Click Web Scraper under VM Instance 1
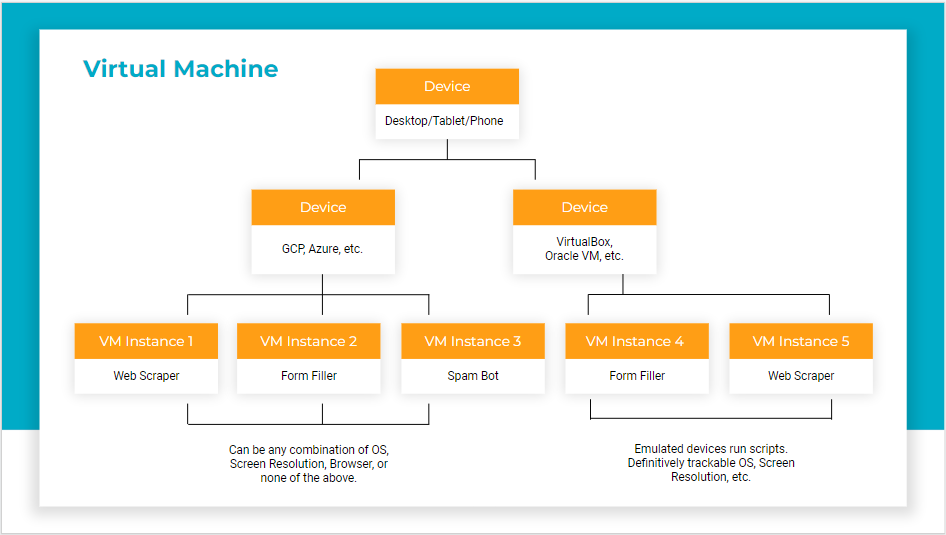This screenshot has width=946, height=535. [x=146, y=376]
